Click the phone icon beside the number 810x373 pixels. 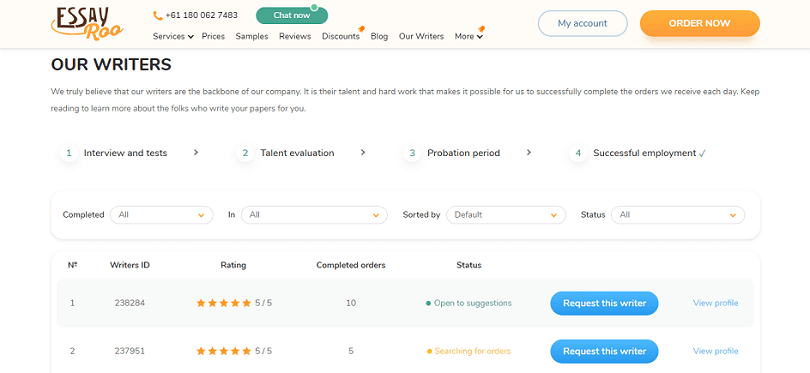coord(158,15)
